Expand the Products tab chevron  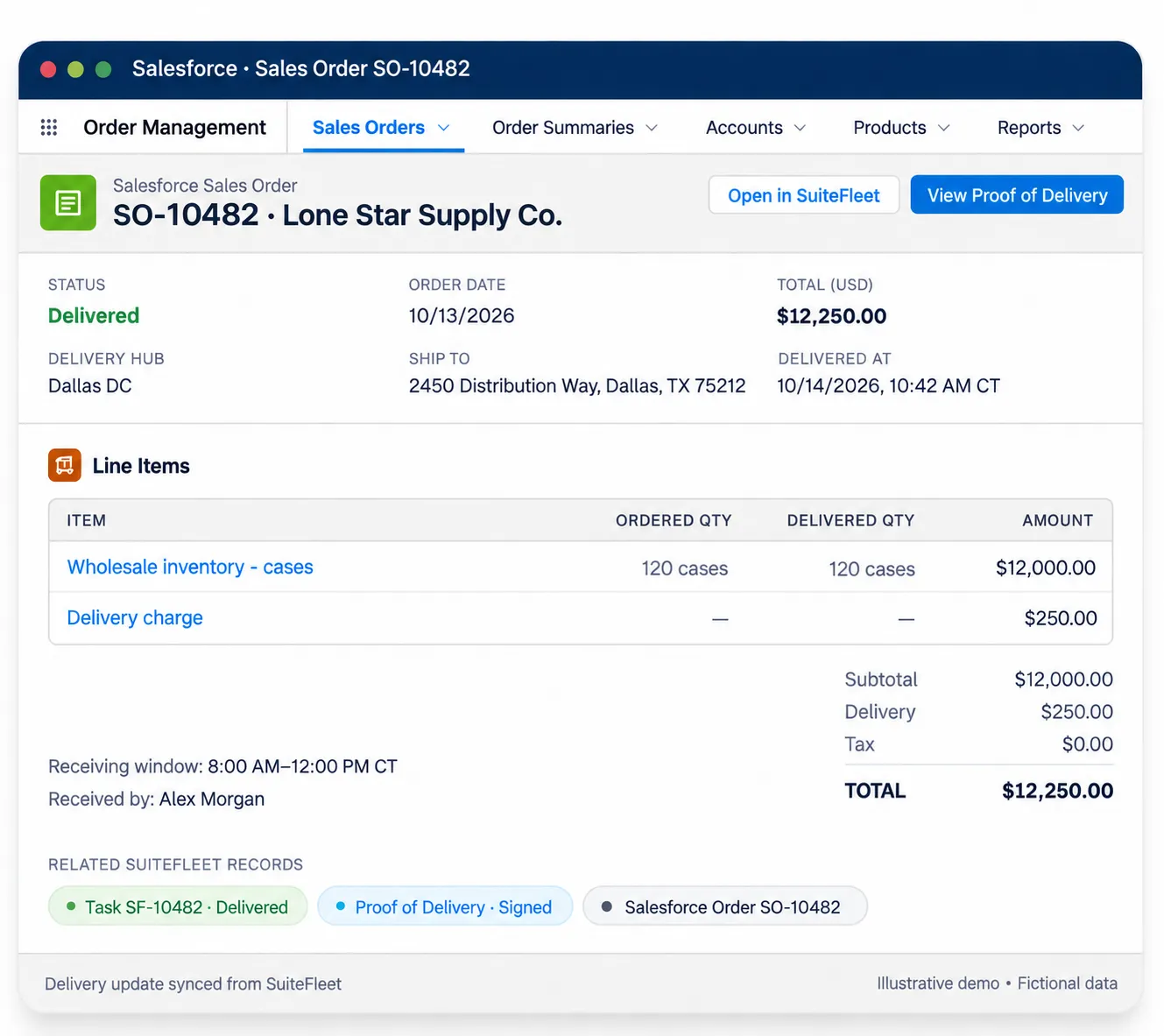click(944, 128)
